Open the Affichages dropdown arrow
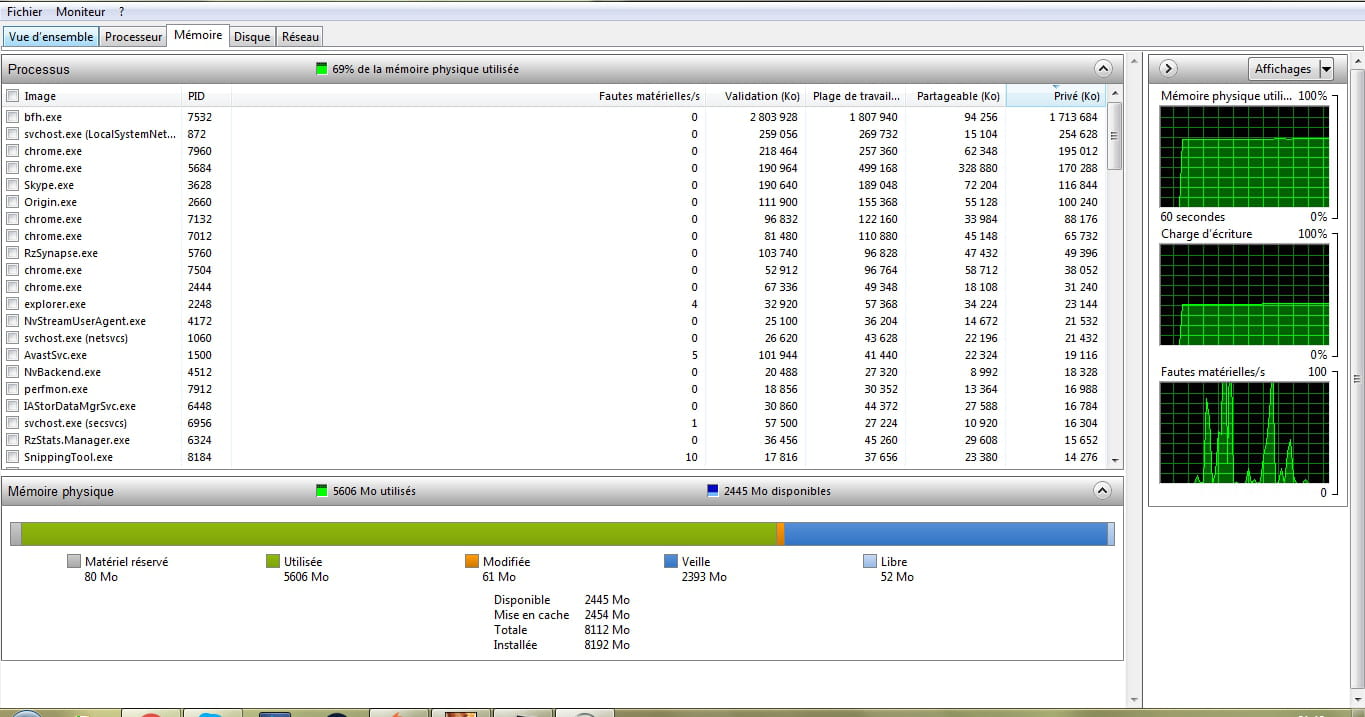 (x=1326, y=69)
